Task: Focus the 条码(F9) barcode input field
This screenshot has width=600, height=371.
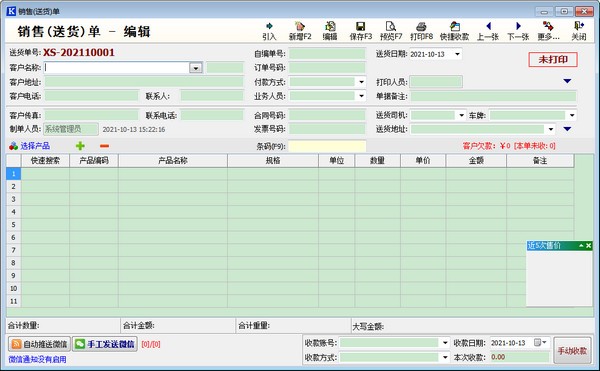Action: (x=327, y=146)
